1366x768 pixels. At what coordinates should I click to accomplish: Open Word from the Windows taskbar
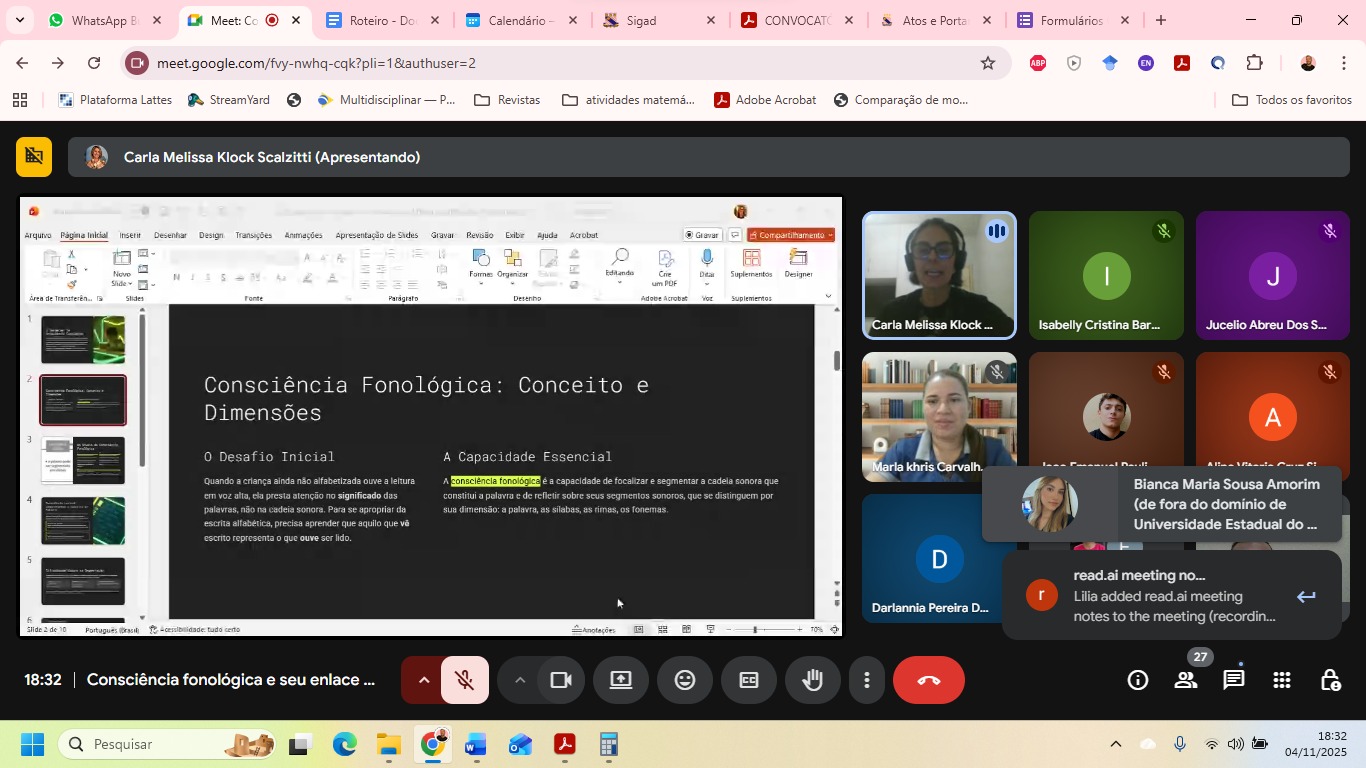[x=476, y=745]
